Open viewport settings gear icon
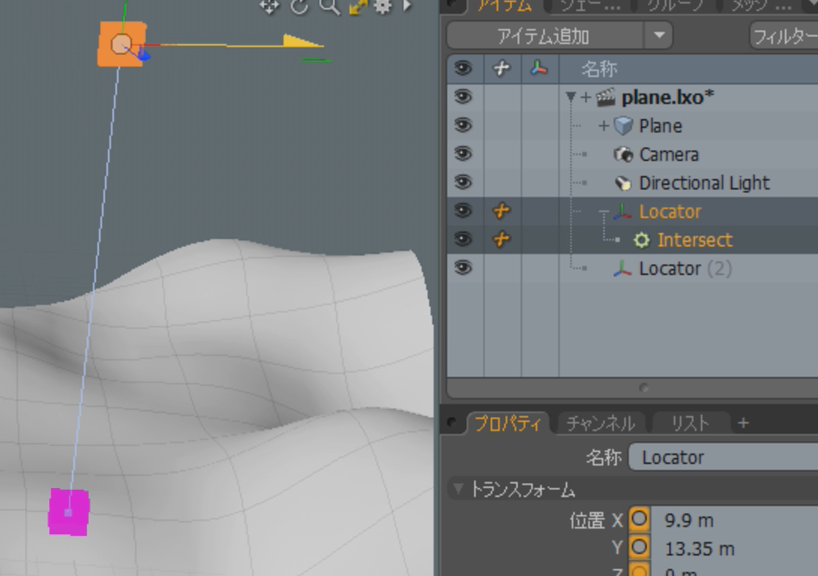The width and height of the screenshot is (818, 576). click(x=383, y=6)
